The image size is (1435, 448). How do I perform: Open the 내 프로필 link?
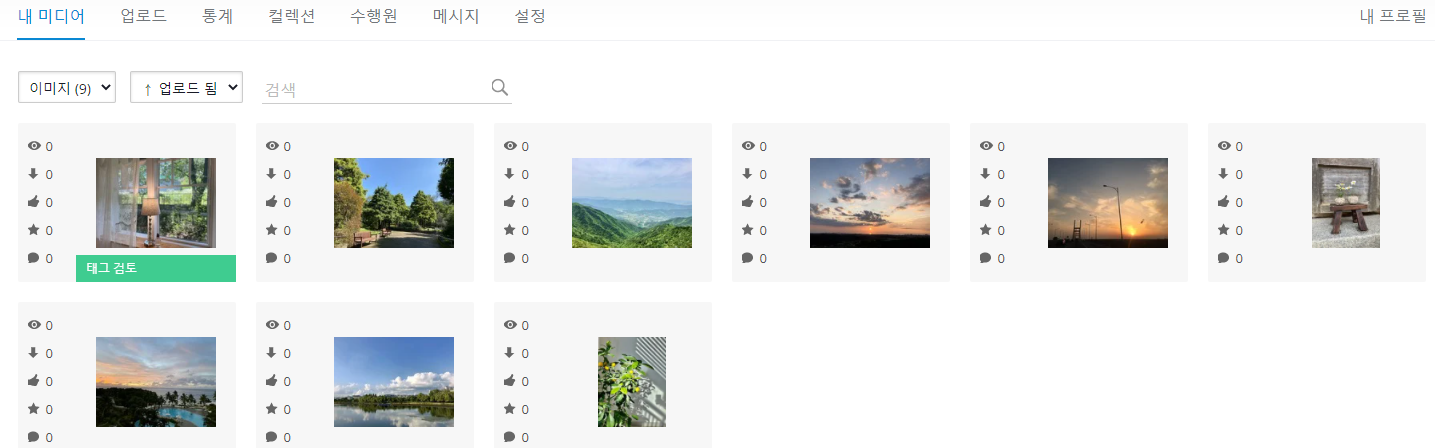pos(1393,16)
